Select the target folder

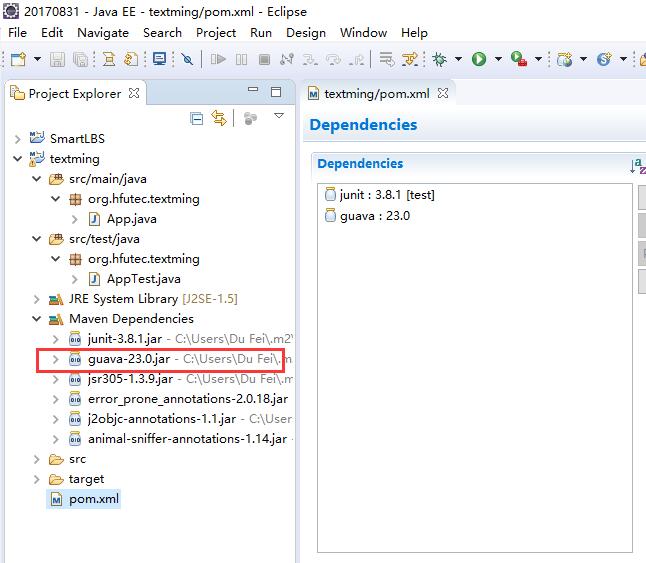pyautogui.click(x=86, y=479)
